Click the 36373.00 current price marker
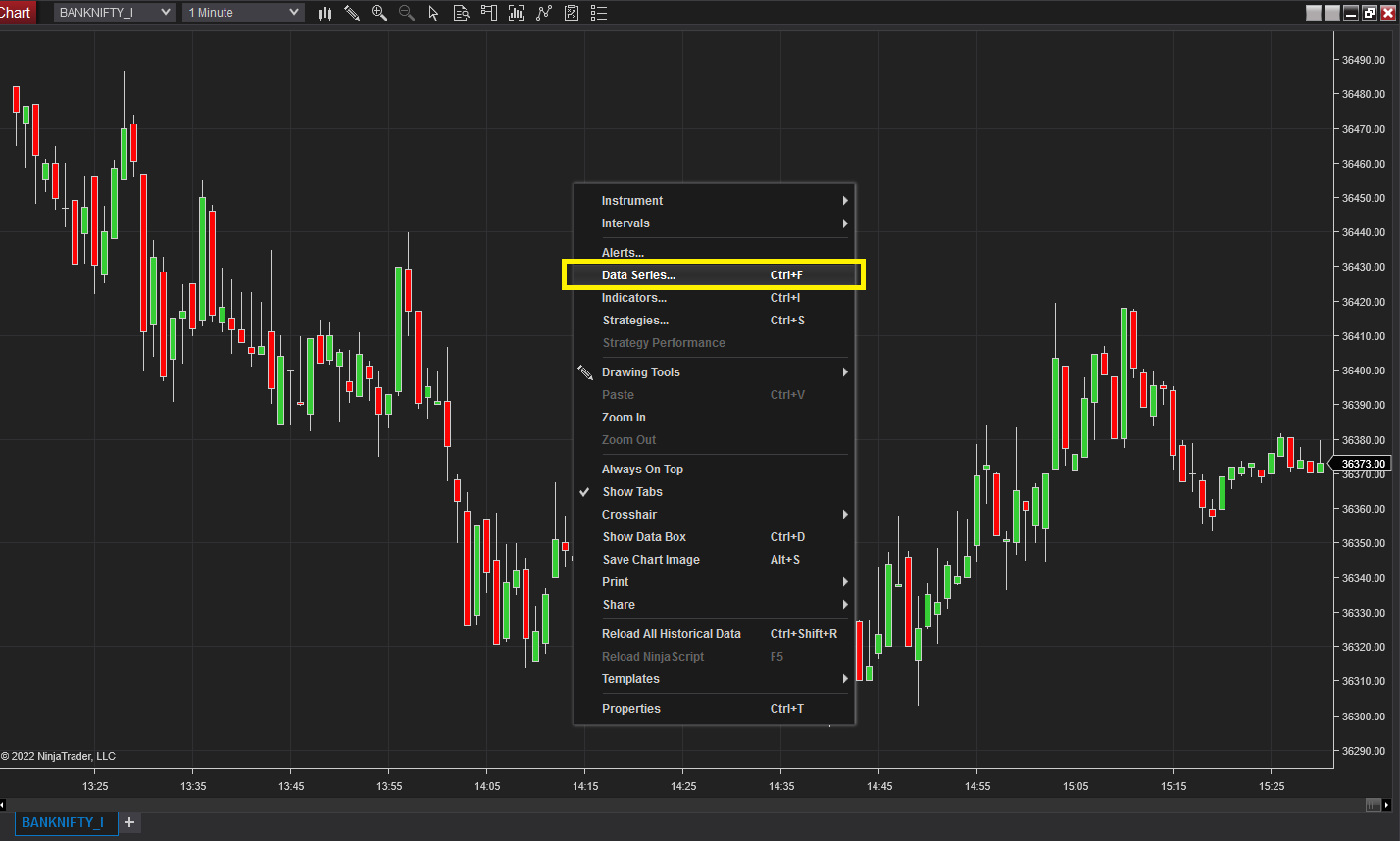1400x841 pixels. coord(1363,464)
